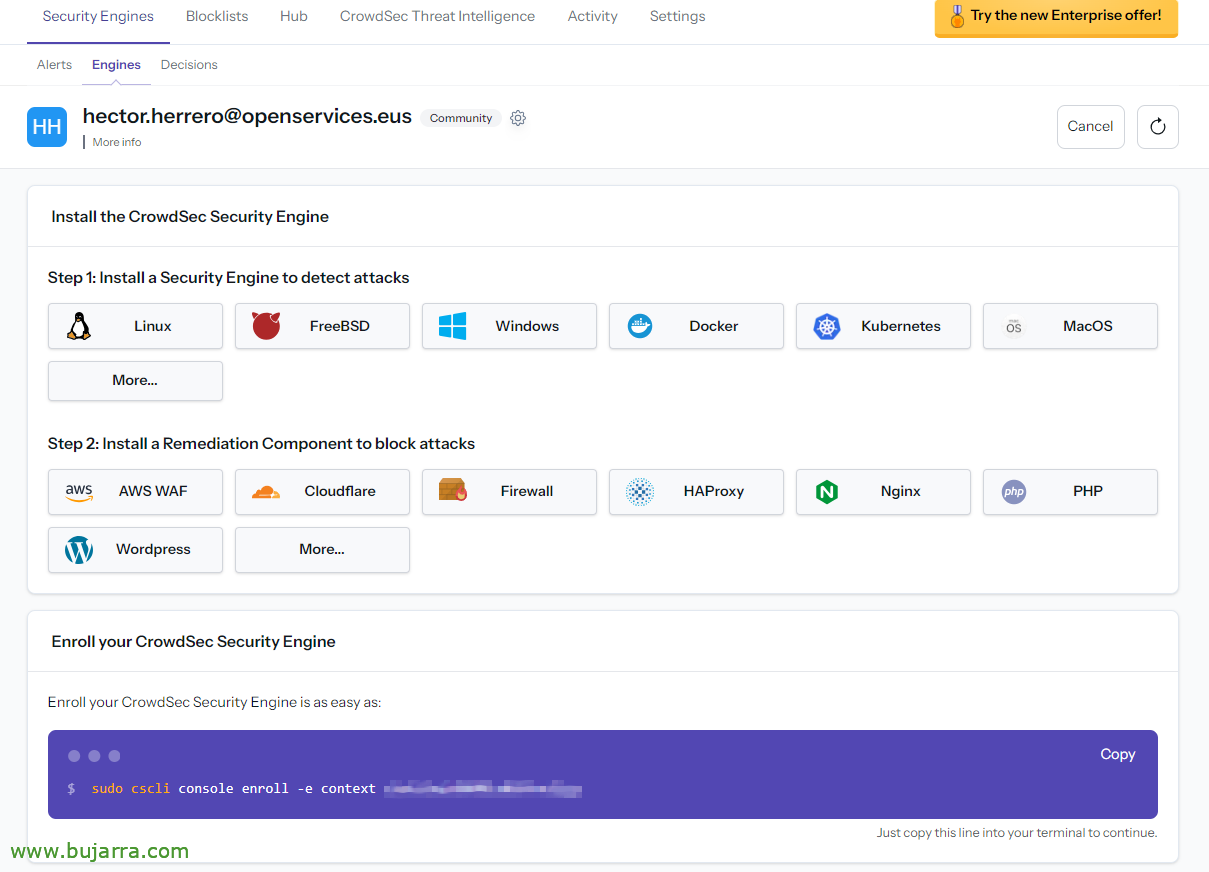1209x872 pixels.
Task: Click the Firewall brick wall icon
Action: [453, 490]
